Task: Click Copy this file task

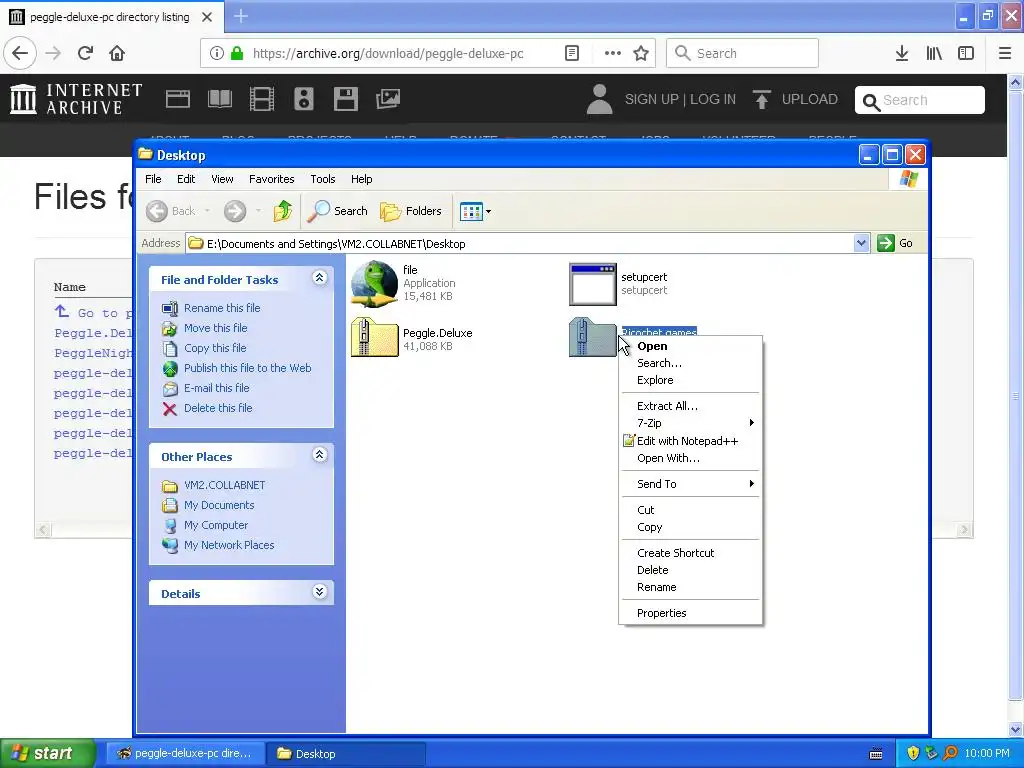Action: click(215, 348)
